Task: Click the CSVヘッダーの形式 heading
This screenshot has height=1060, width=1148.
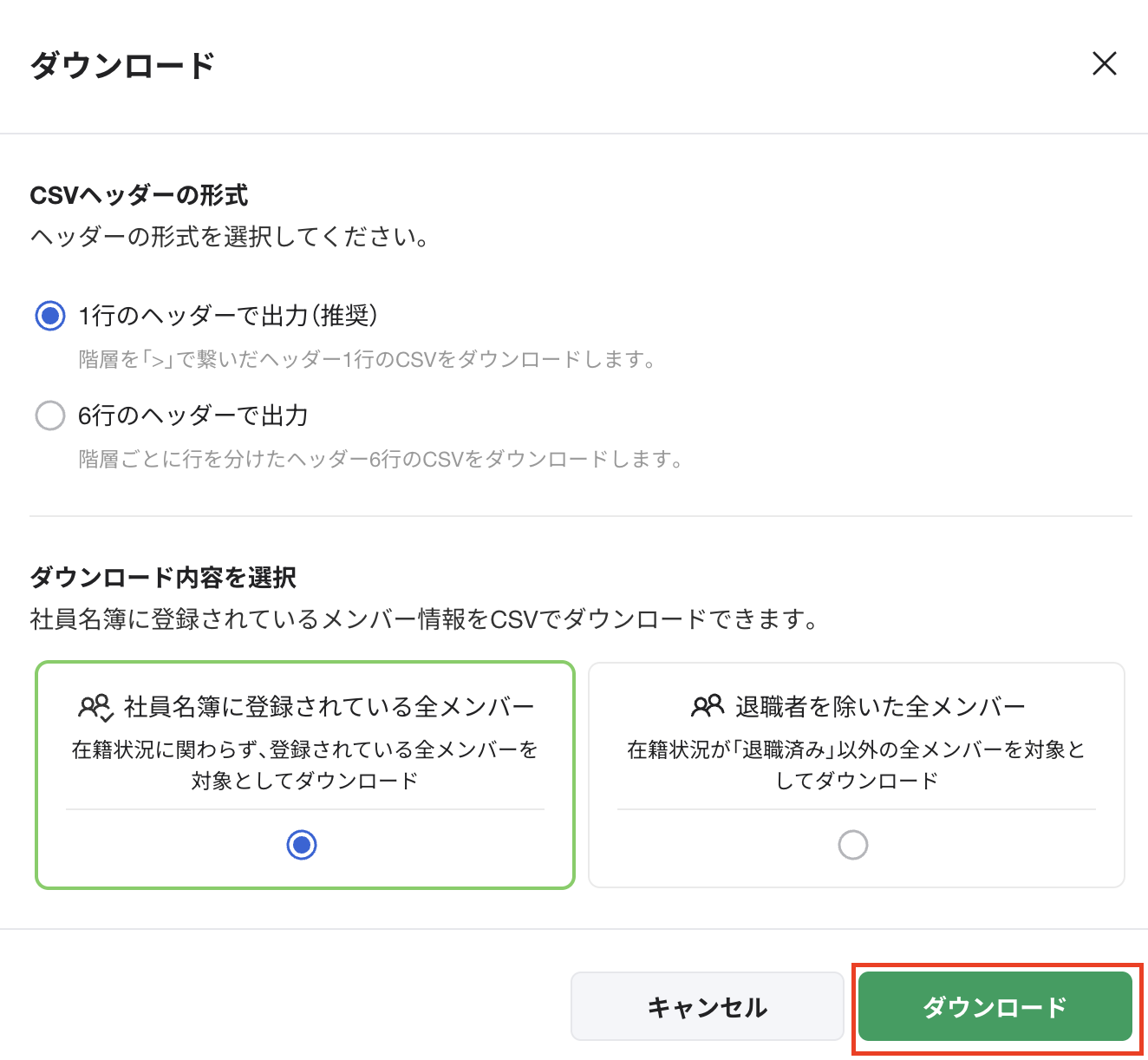Action: pyautogui.click(x=139, y=196)
